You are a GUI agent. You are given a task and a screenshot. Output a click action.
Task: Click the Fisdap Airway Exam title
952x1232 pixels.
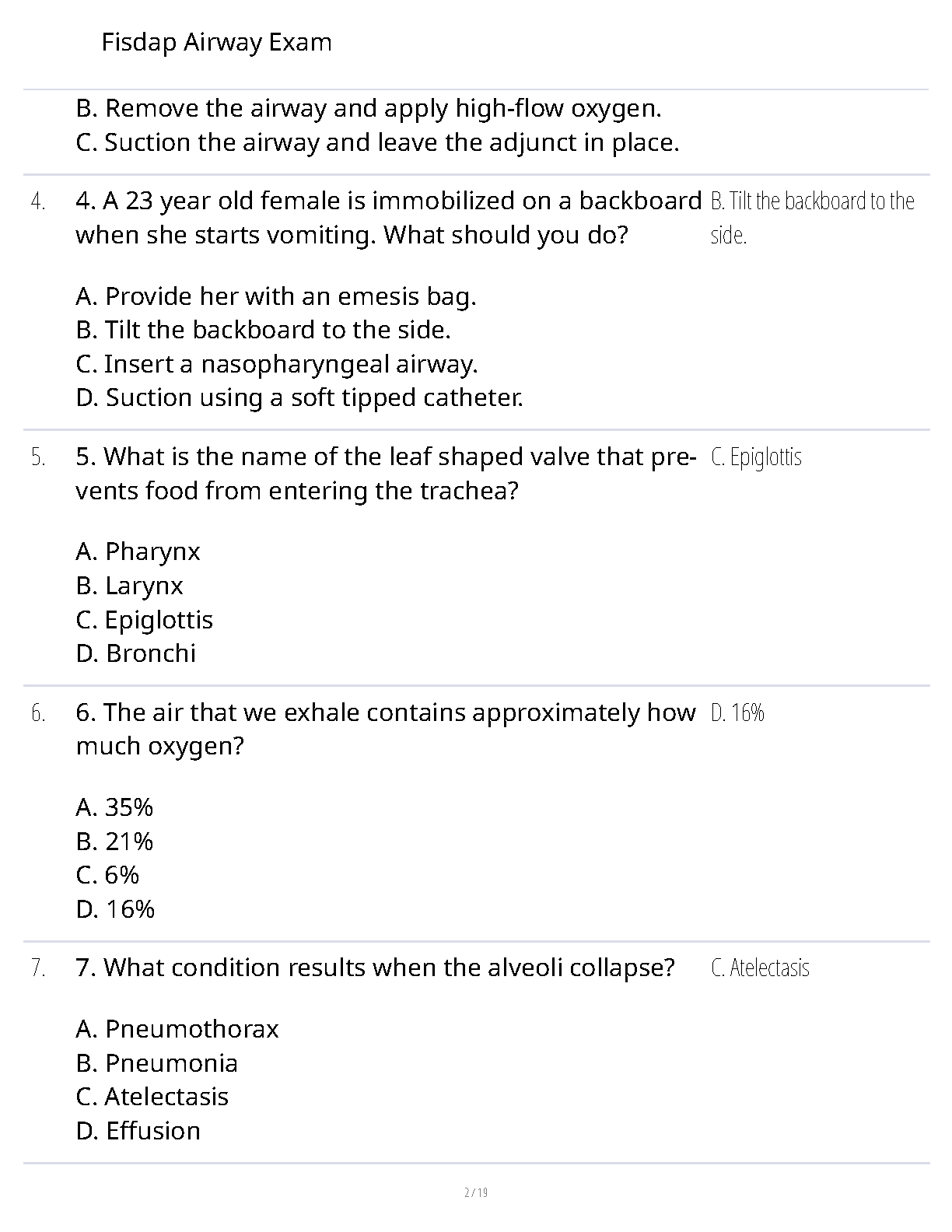point(216,42)
